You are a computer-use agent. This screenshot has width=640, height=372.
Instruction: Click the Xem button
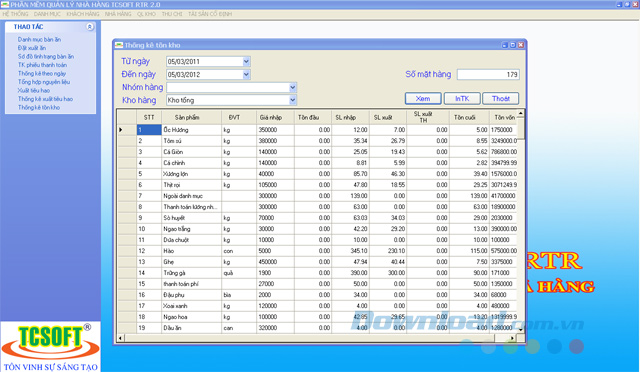423,98
